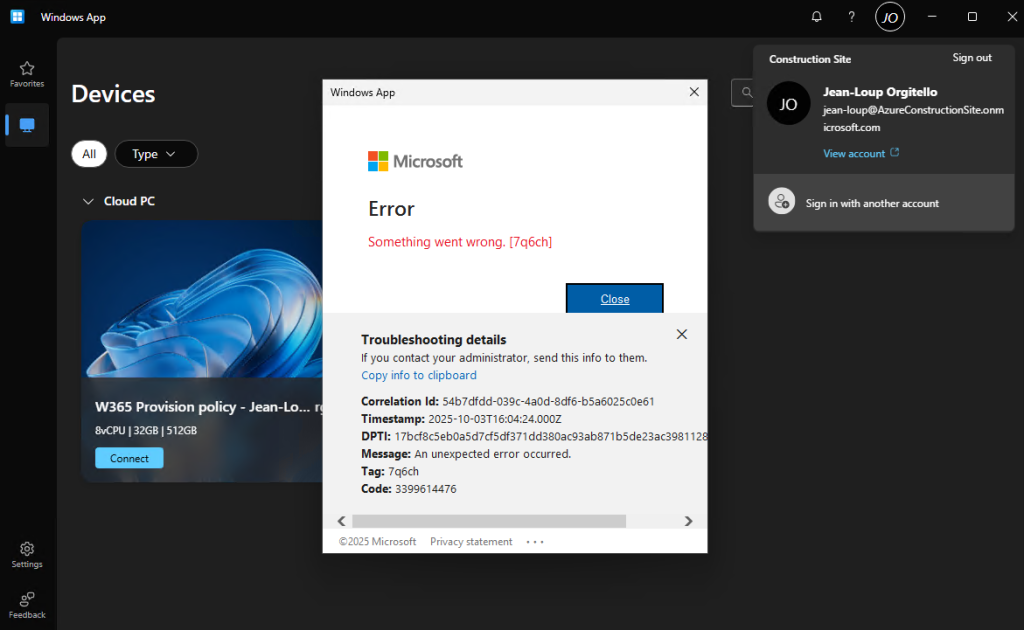This screenshot has width=1024, height=630.
Task: Open Feedback in the sidebar
Action: click(x=27, y=605)
